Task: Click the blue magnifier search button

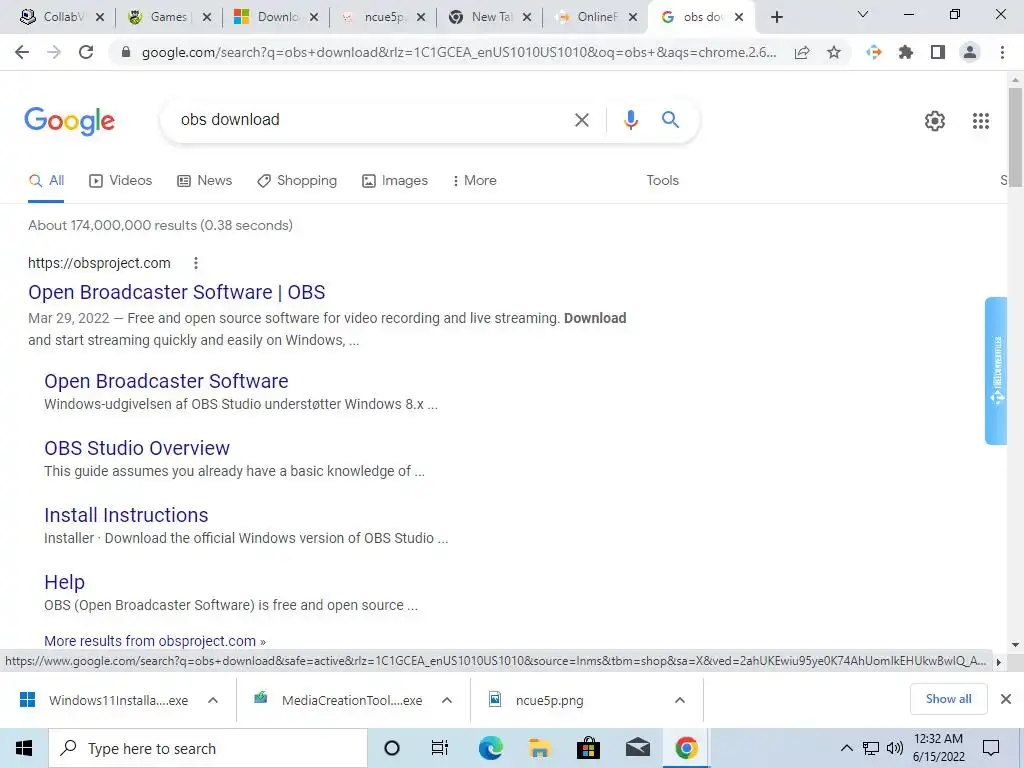Action: click(x=670, y=120)
